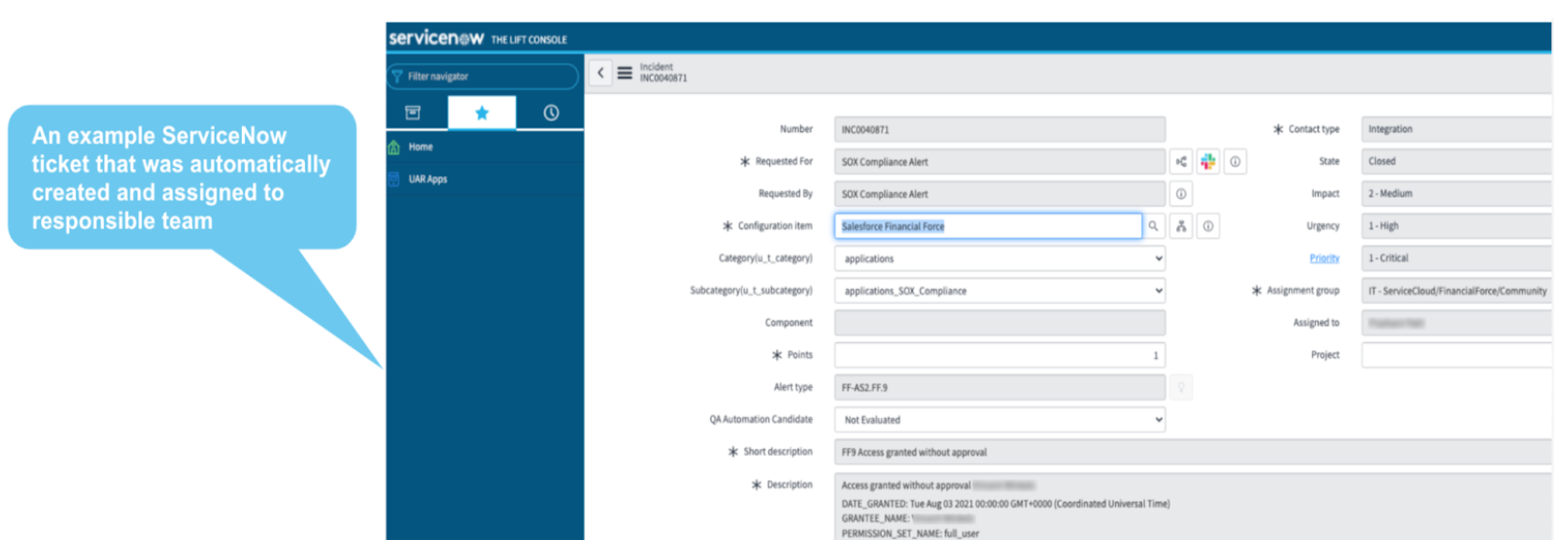
Task: Click the Slack icon next to Requested For
Action: point(1208,162)
